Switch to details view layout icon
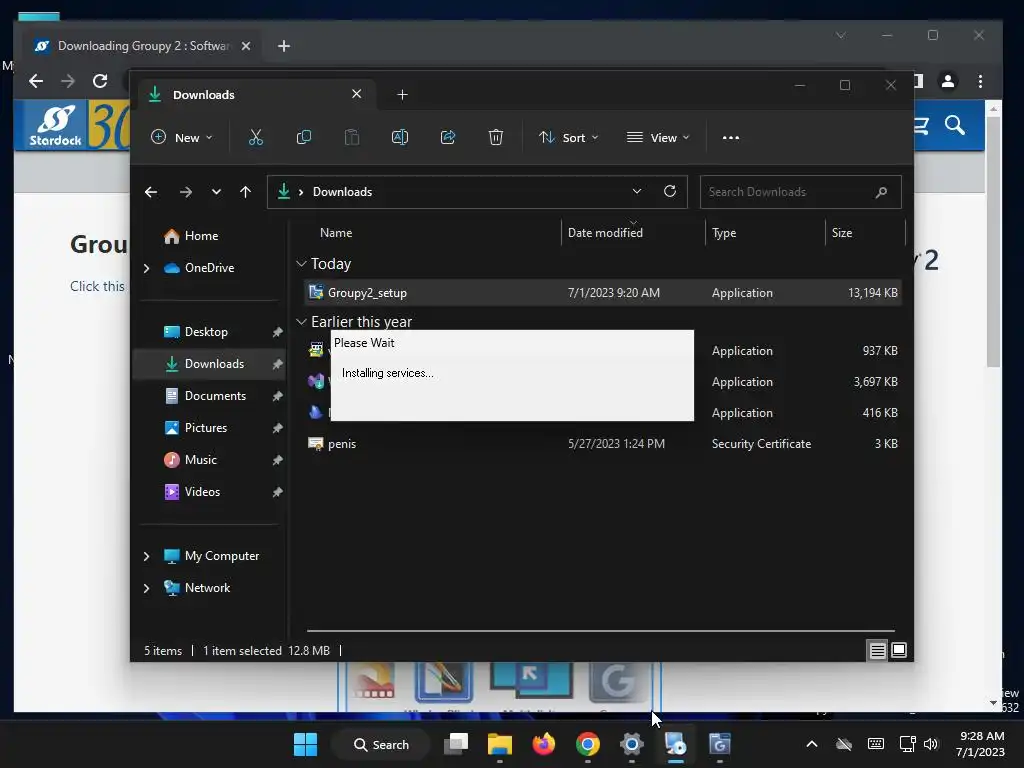 pos(877,650)
